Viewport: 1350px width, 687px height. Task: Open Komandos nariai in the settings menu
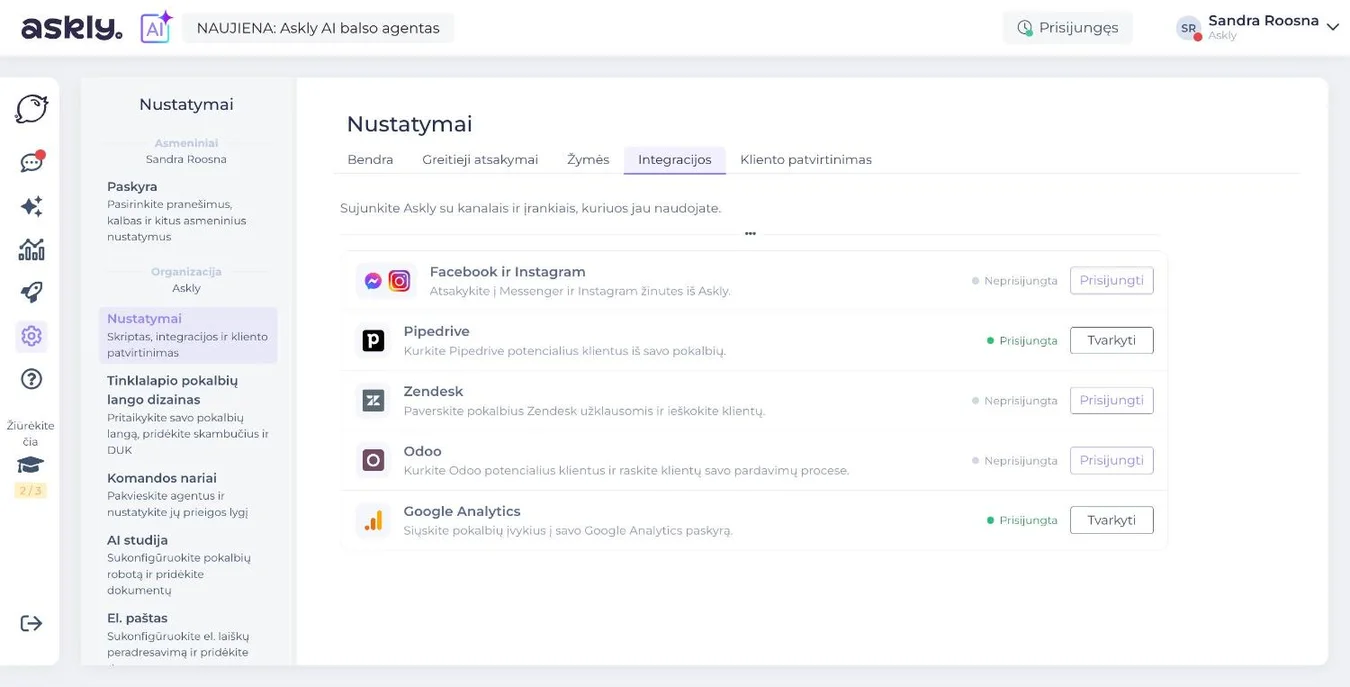tap(187, 494)
